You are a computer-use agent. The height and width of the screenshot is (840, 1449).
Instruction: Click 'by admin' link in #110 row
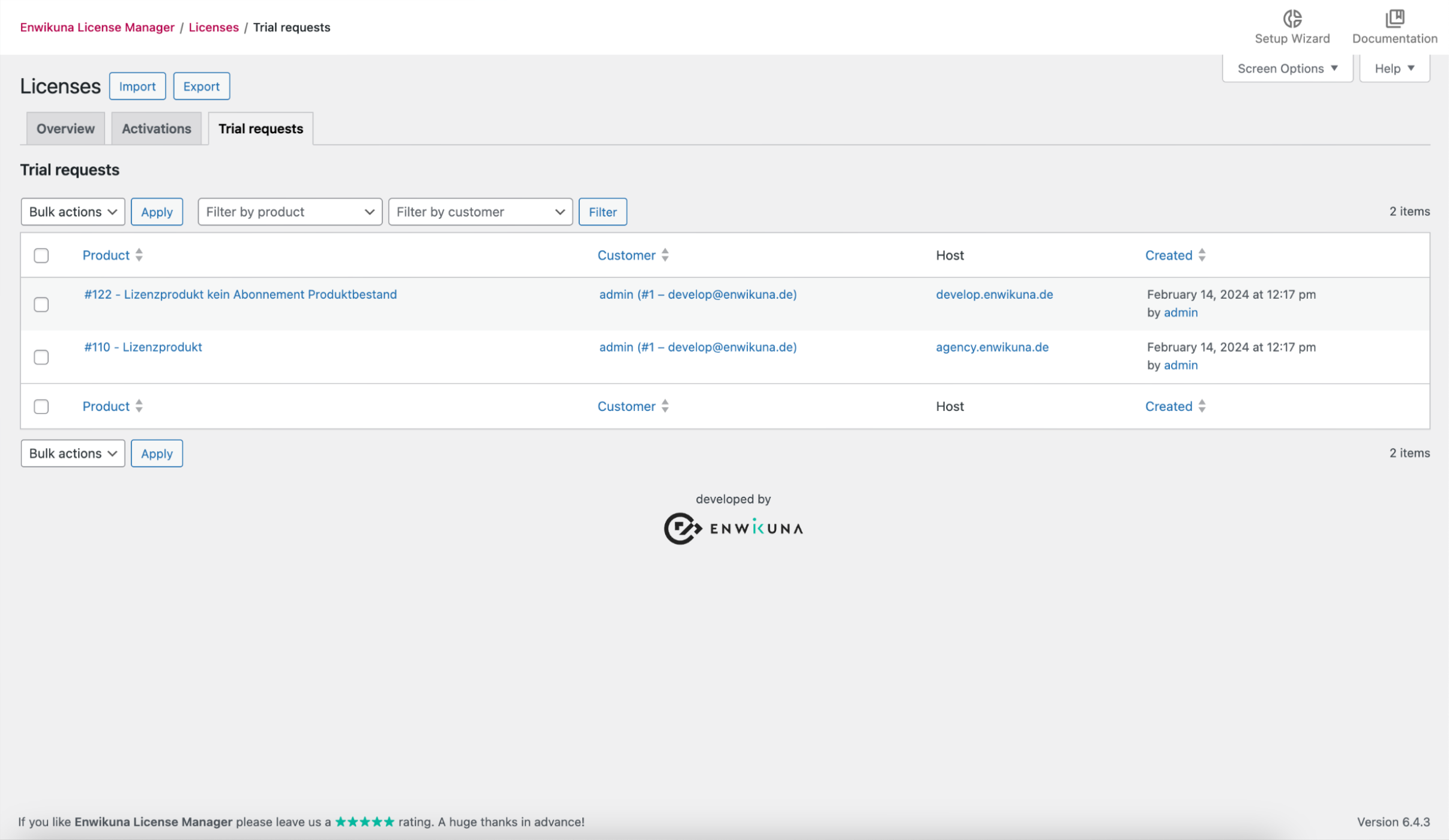click(1180, 365)
